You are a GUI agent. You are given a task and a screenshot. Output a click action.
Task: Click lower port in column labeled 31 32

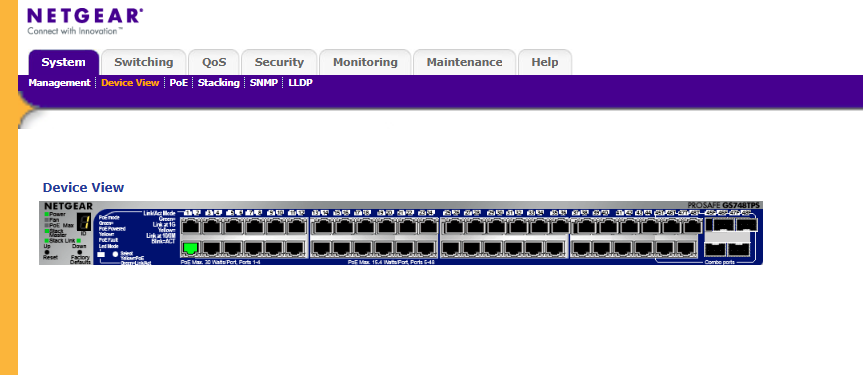pos(513,248)
